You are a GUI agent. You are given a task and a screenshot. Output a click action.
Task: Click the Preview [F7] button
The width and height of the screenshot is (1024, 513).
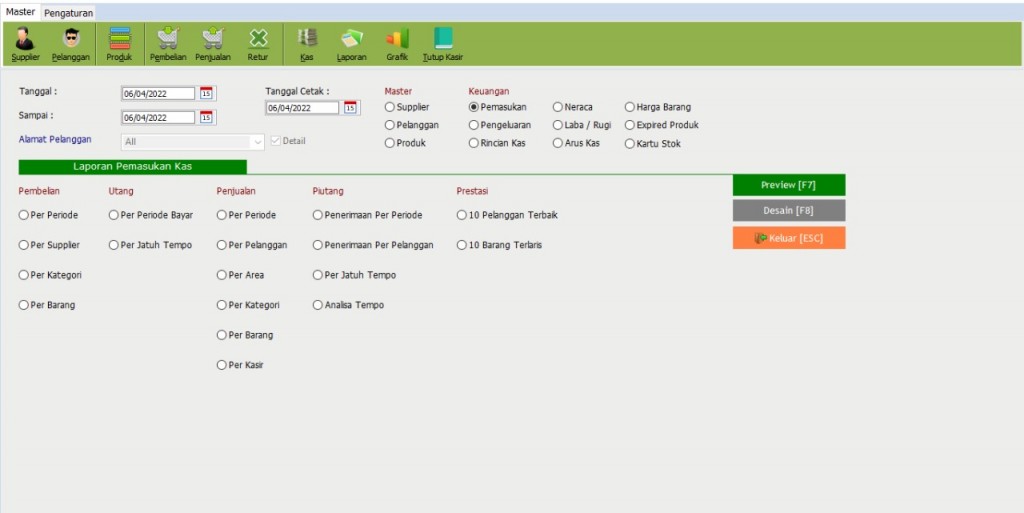pyautogui.click(x=788, y=185)
